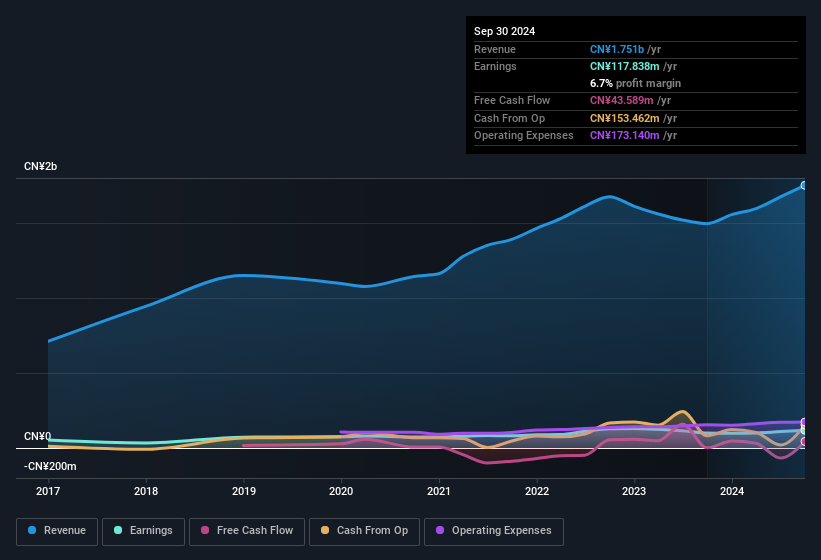Click the CN¥153.462m cash from op value
The width and height of the screenshot is (821, 560).
click(624, 118)
